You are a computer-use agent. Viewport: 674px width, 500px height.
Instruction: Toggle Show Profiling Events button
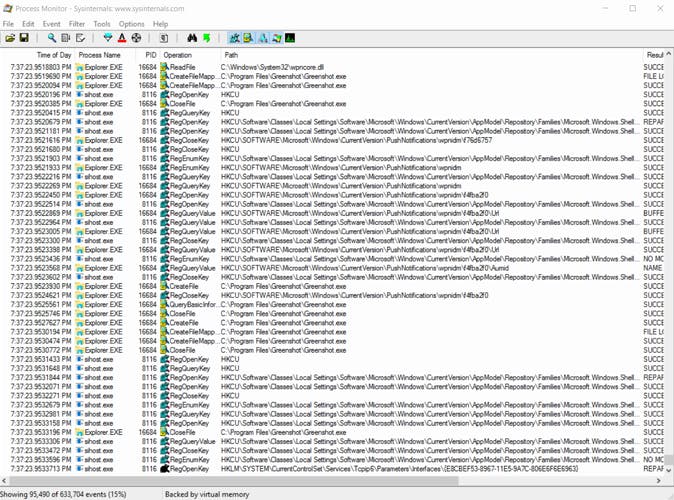click(290, 38)
